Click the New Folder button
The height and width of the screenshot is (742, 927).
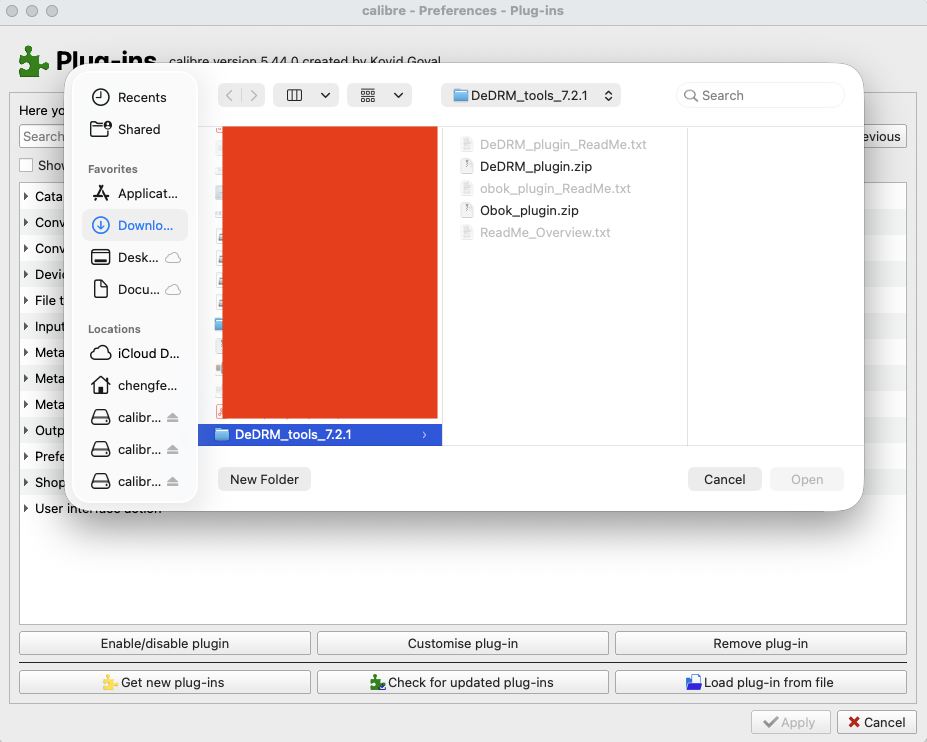[264, 479]
